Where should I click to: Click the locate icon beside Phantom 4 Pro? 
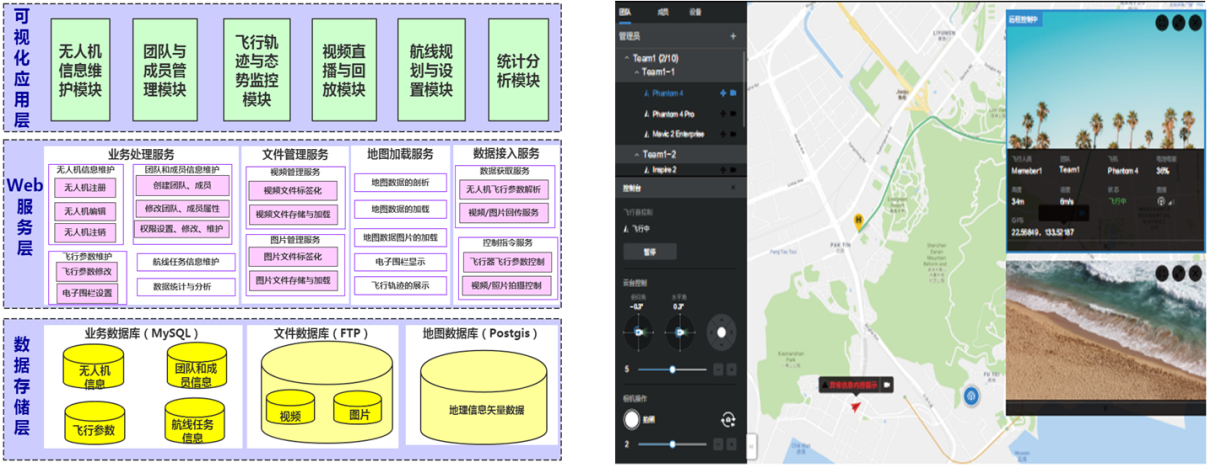pos(722,114)
